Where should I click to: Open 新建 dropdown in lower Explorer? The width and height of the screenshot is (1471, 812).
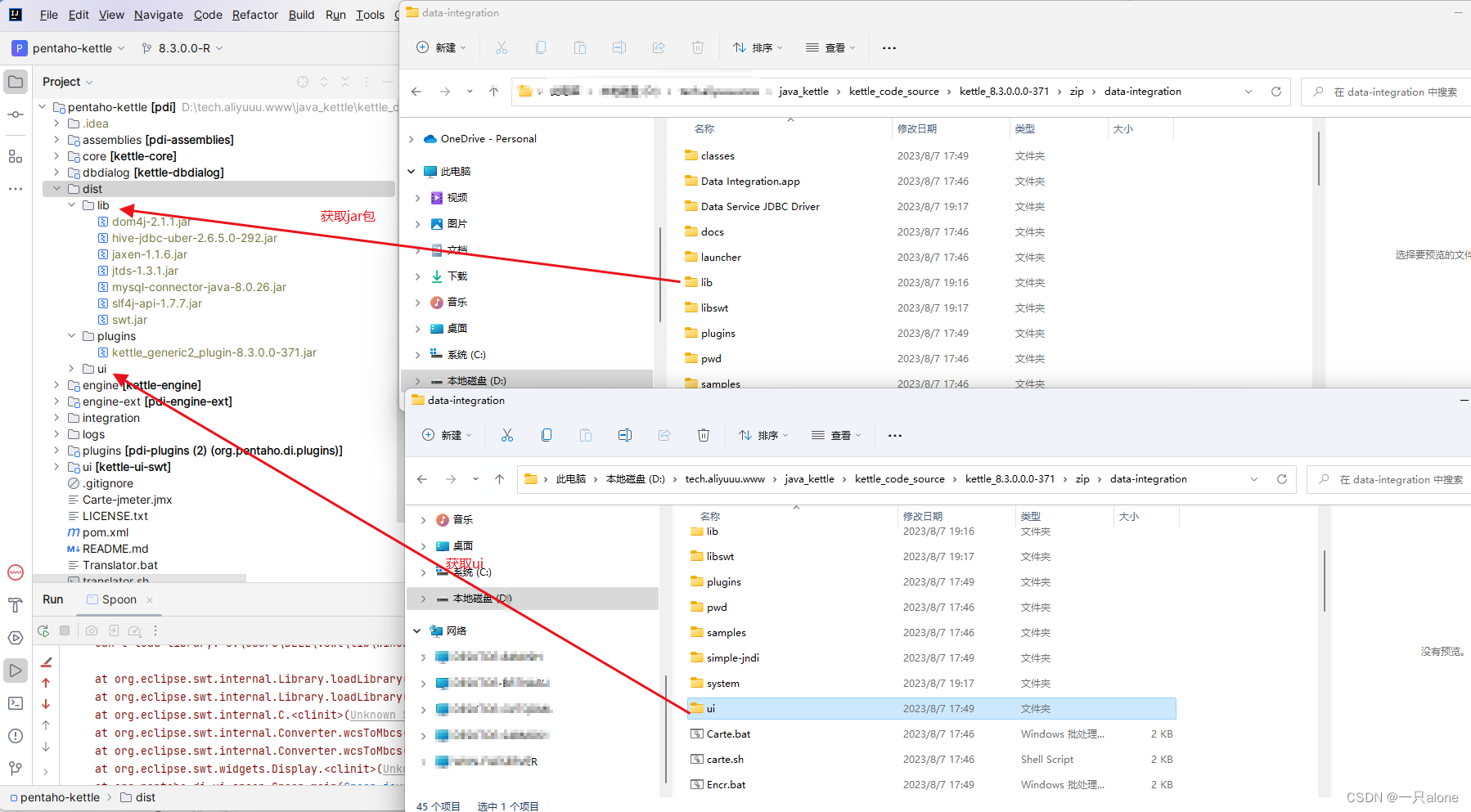point(447,435)
